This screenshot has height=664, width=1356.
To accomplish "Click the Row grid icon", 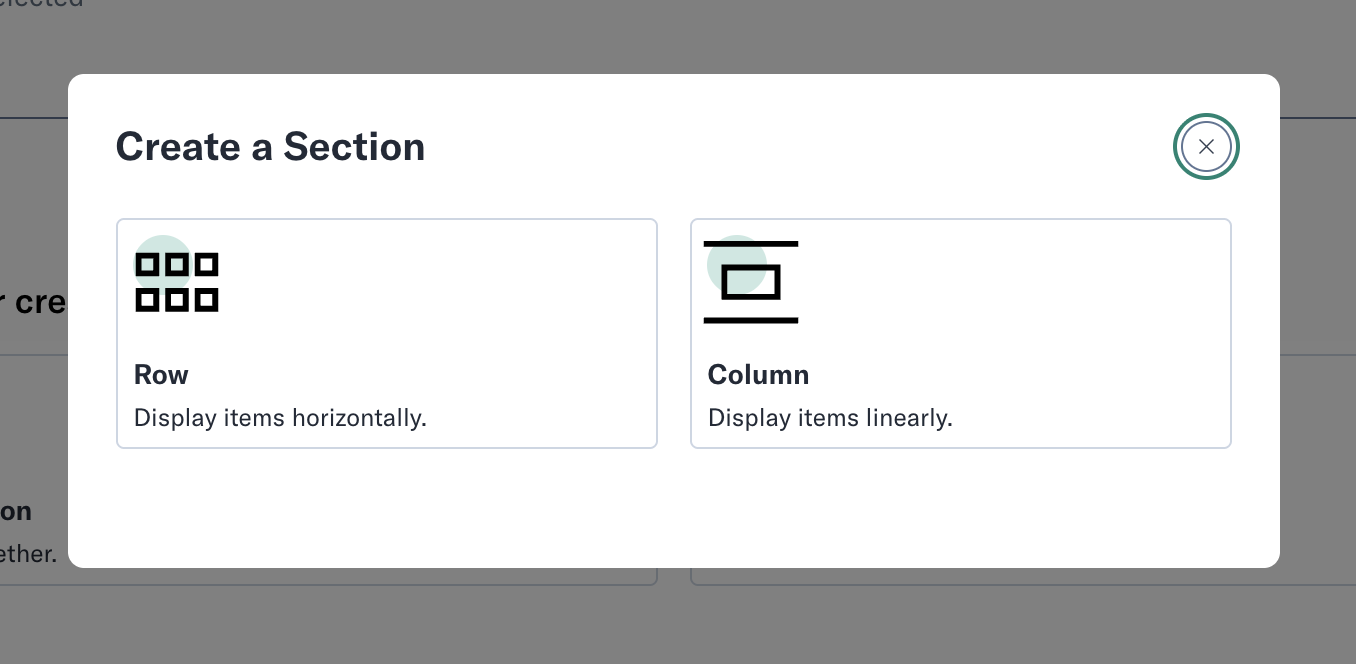I will (177, 282).
